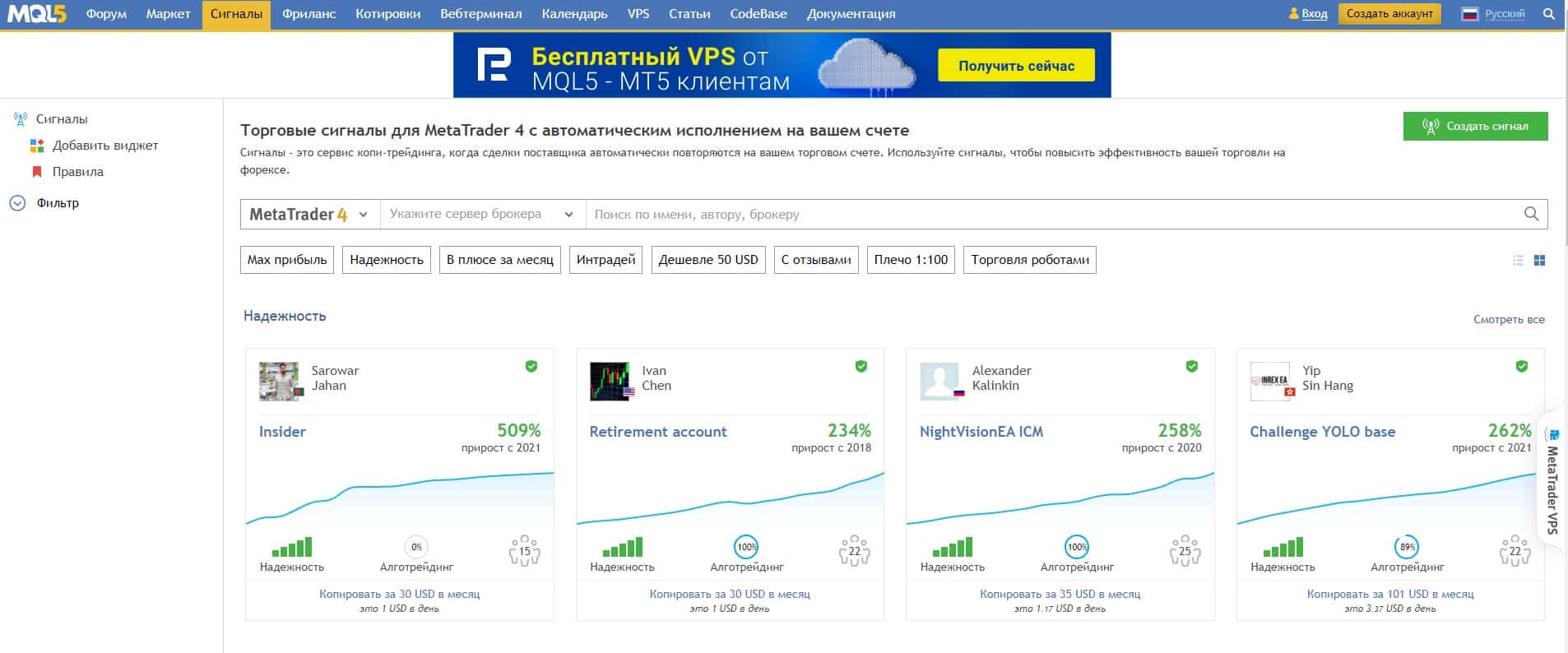Click reliability bars on NightVisionEA ICM card
1568x653 pixels.
pos(953,547)
